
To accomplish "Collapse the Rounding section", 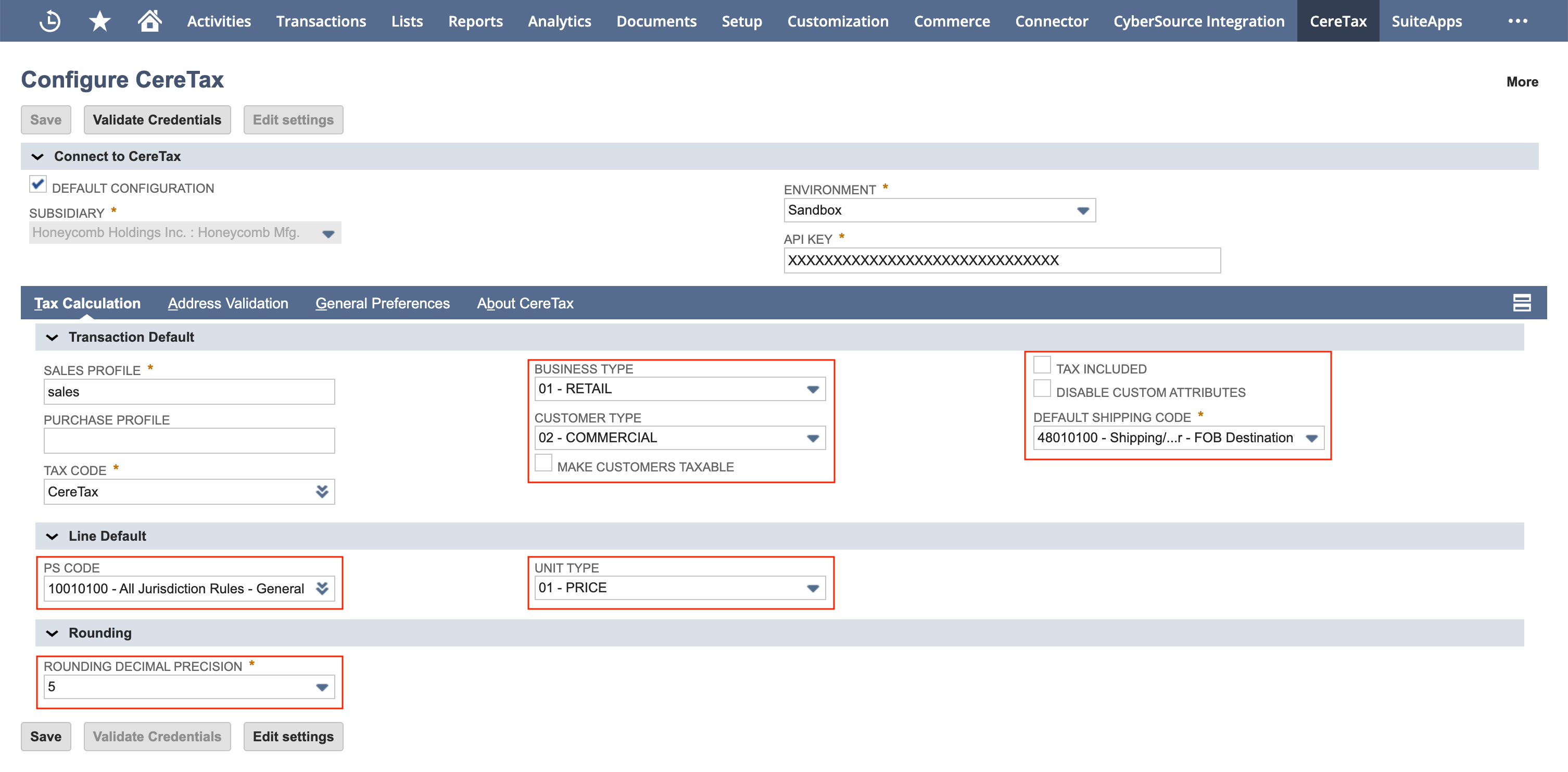I will point(53,633).
